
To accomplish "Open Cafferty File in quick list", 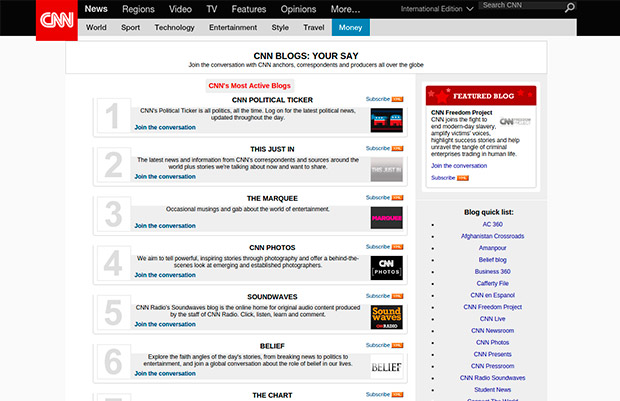I will [492, 284].
